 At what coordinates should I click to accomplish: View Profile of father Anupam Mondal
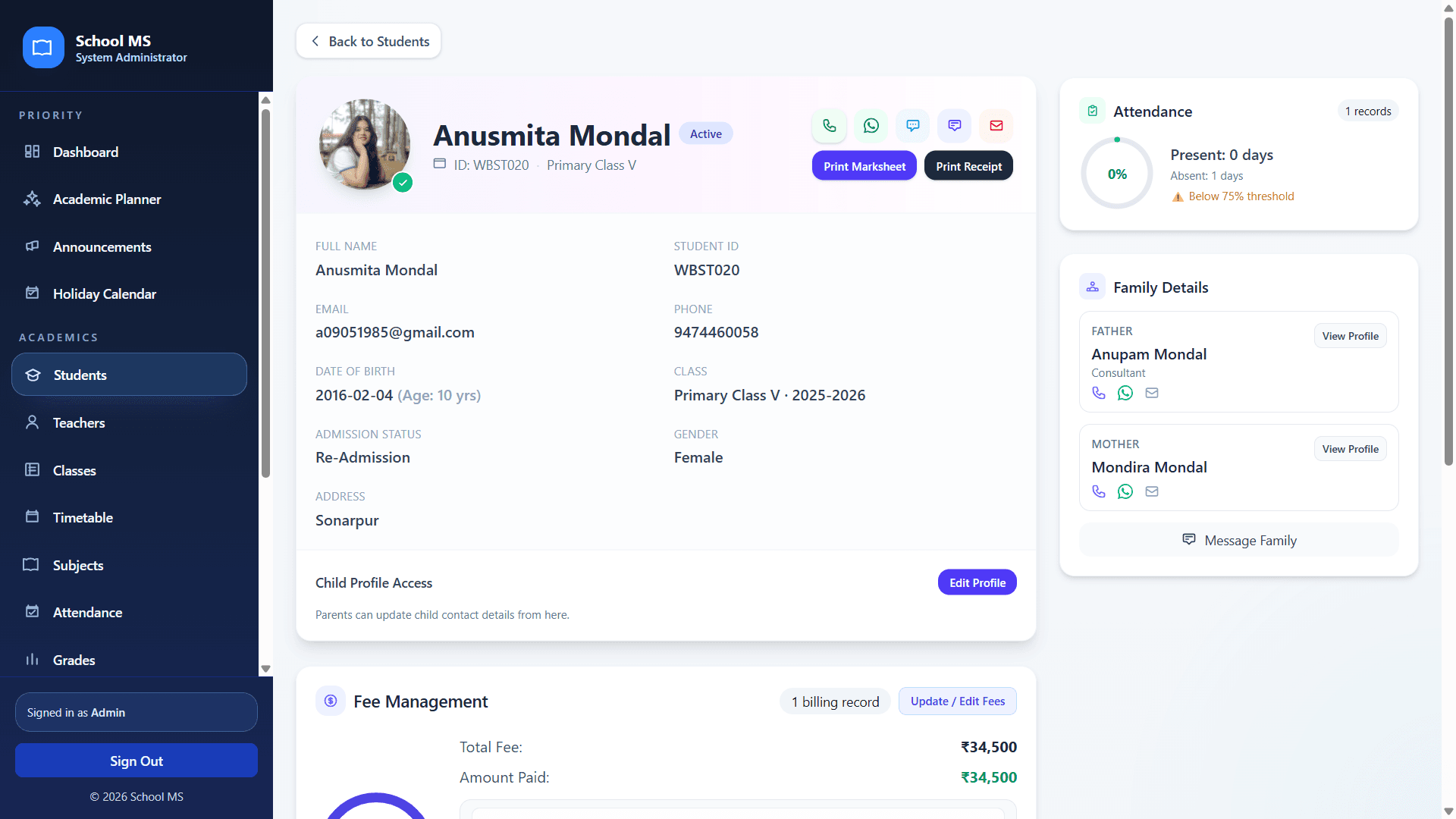tap(1351, 336)
